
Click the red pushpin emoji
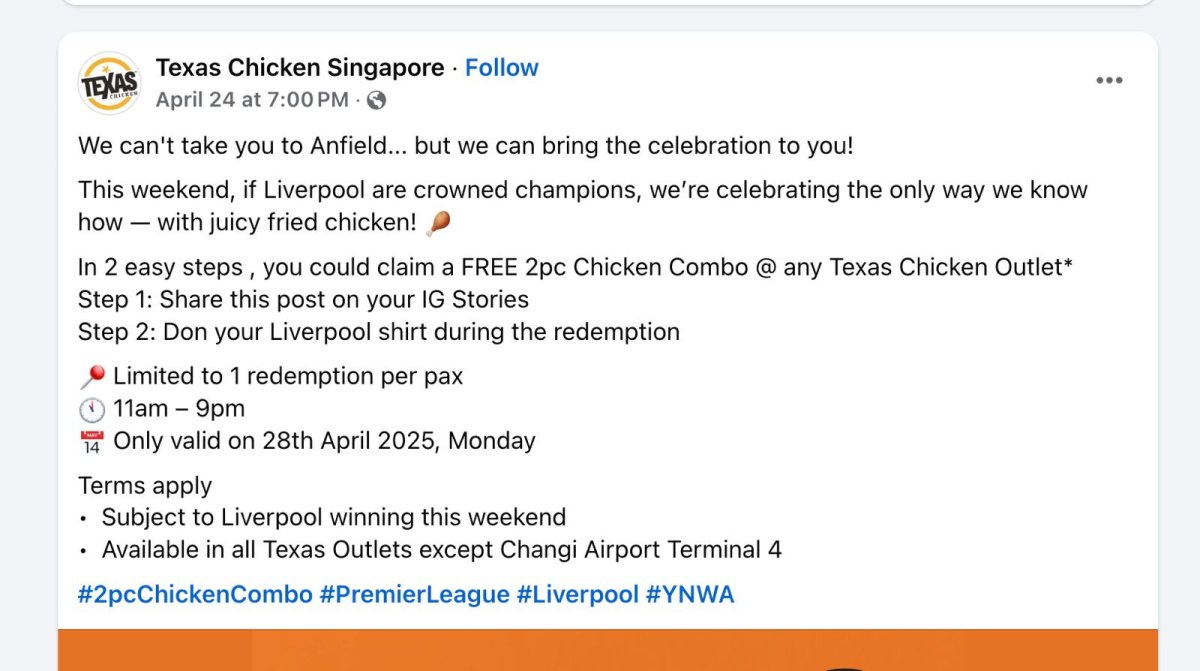(92, 377)
